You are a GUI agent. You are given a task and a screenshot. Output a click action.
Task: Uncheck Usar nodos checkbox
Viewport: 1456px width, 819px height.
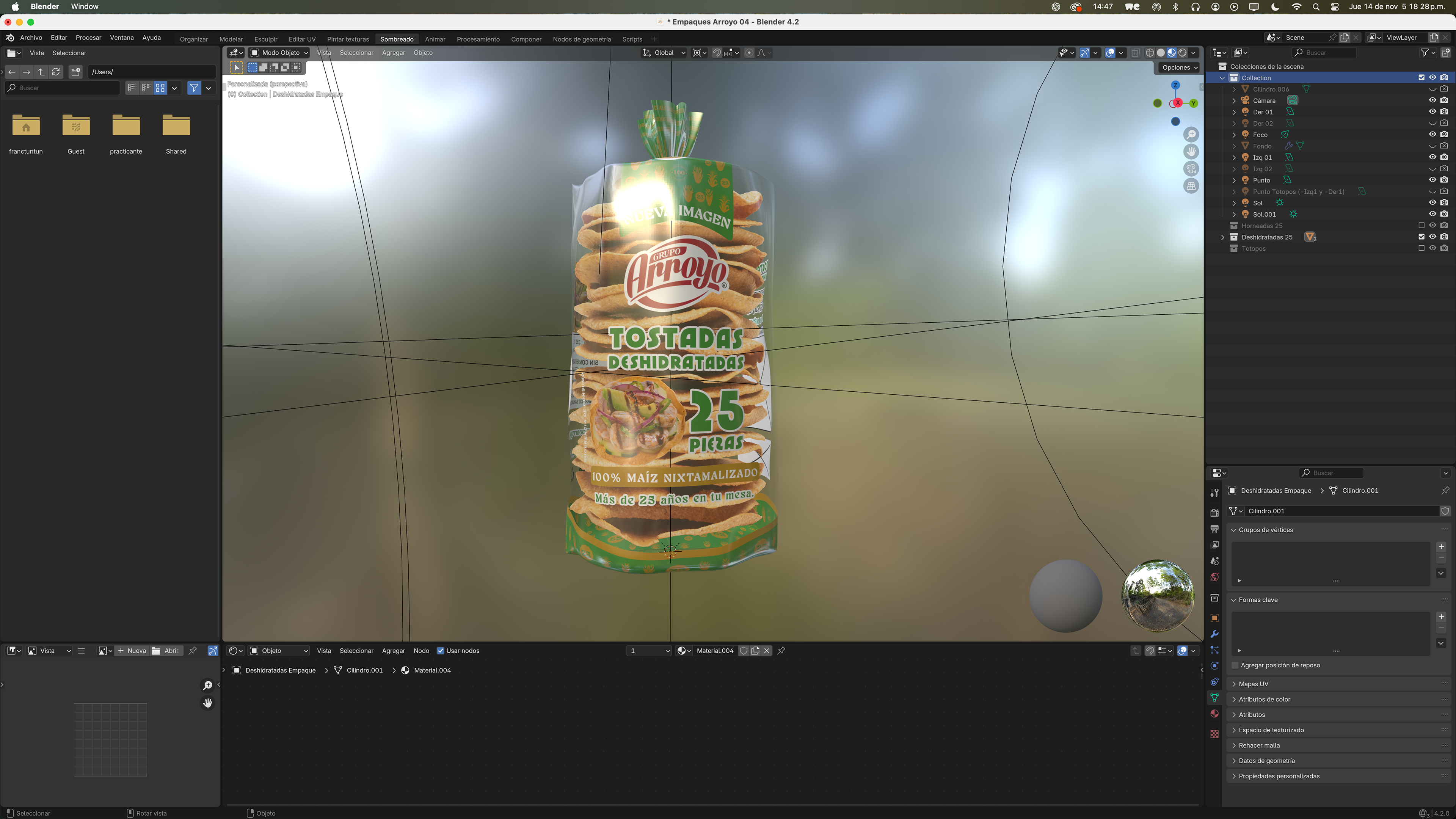[x=440, y=651]
